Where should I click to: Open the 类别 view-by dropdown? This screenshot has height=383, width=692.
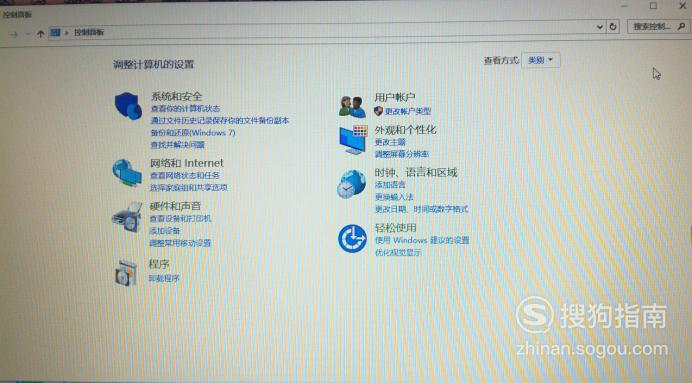pos(541,60)
